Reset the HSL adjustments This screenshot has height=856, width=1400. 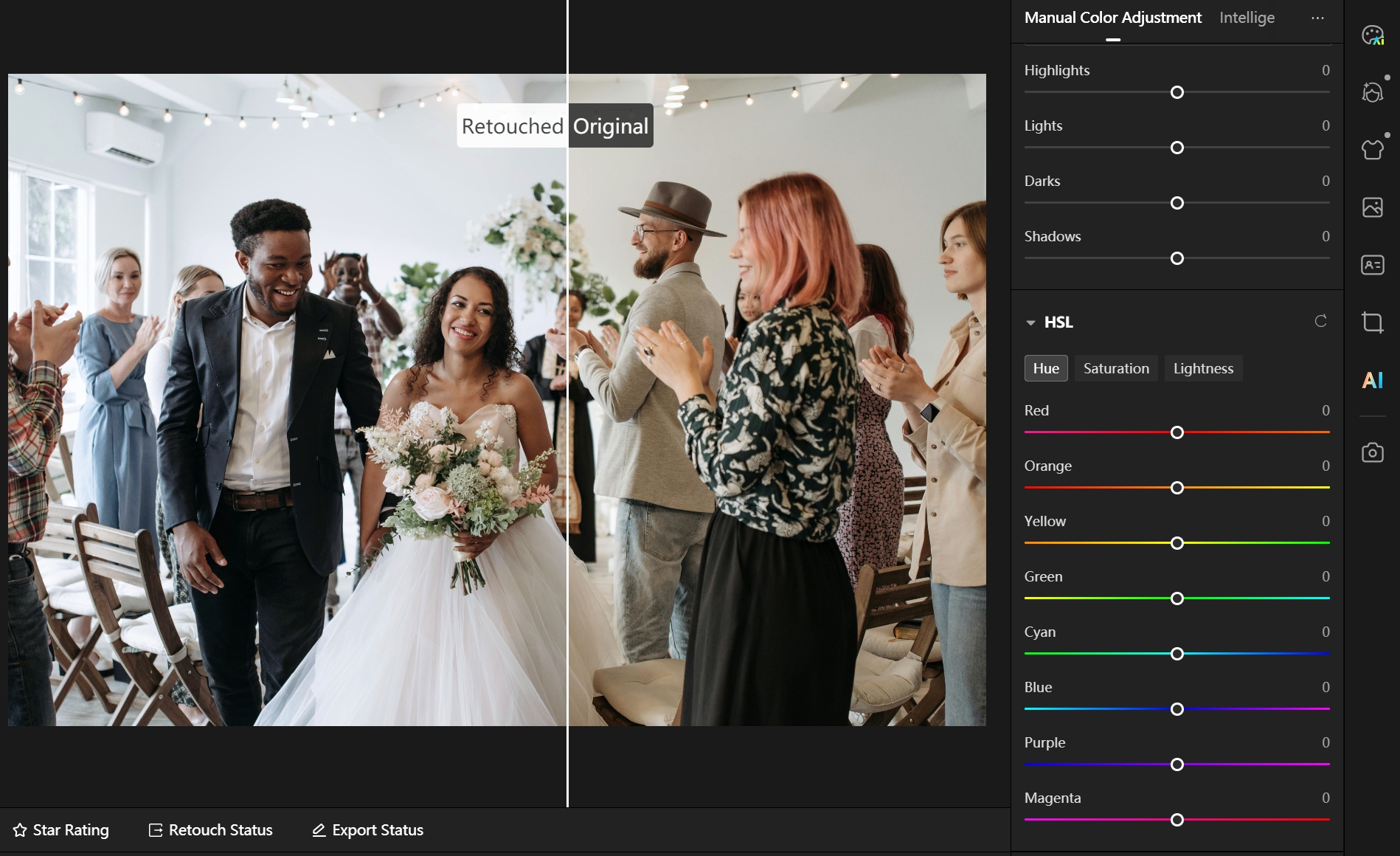pos(1320,321)
